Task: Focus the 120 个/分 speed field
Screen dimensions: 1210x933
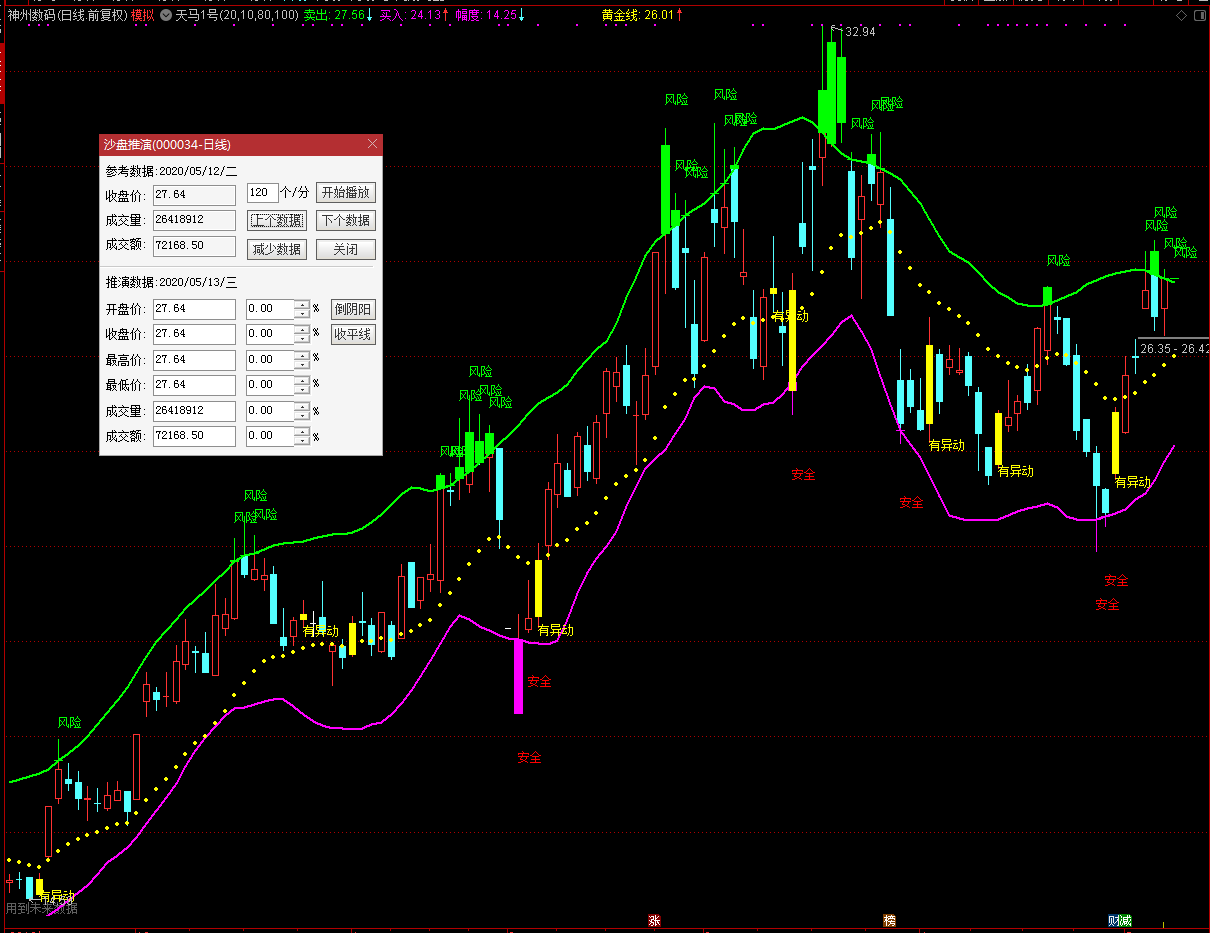Action: (x=262, y=192)
